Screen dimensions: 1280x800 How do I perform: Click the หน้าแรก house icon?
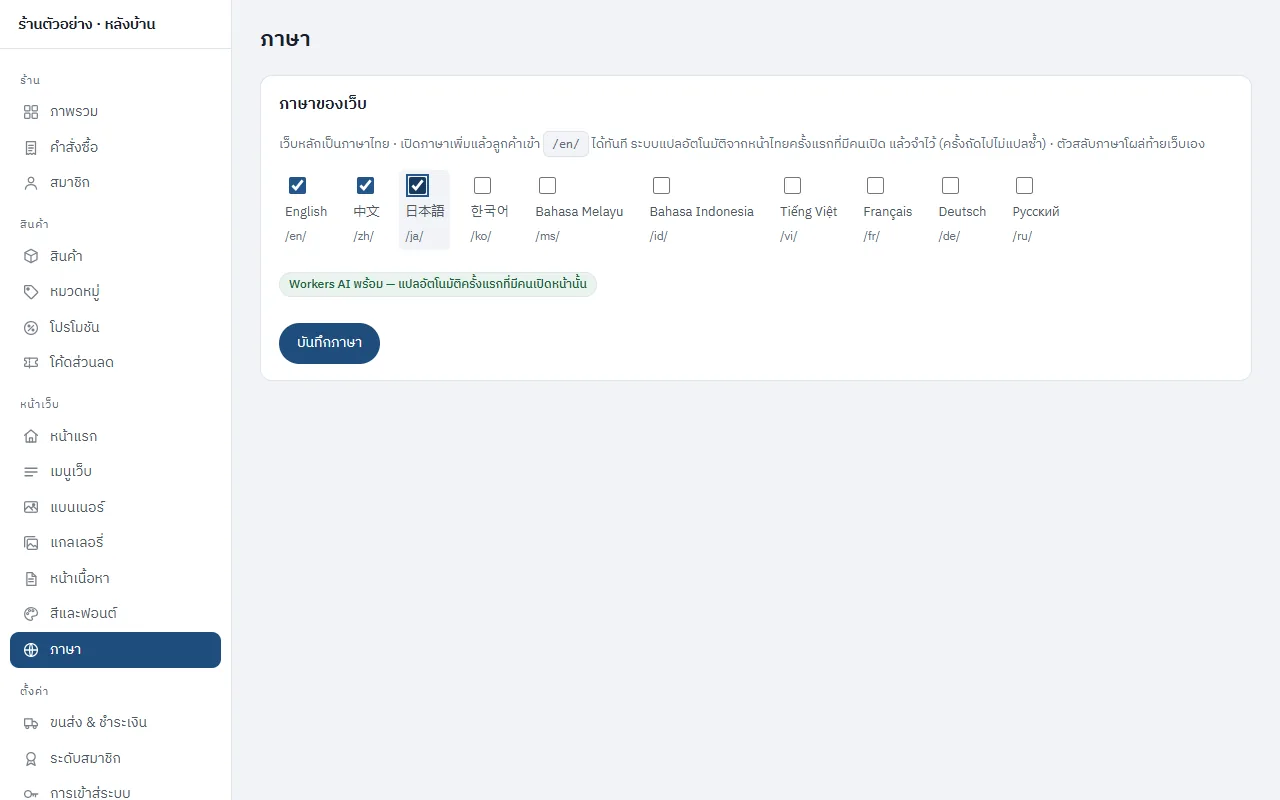(x=31, y=436)
